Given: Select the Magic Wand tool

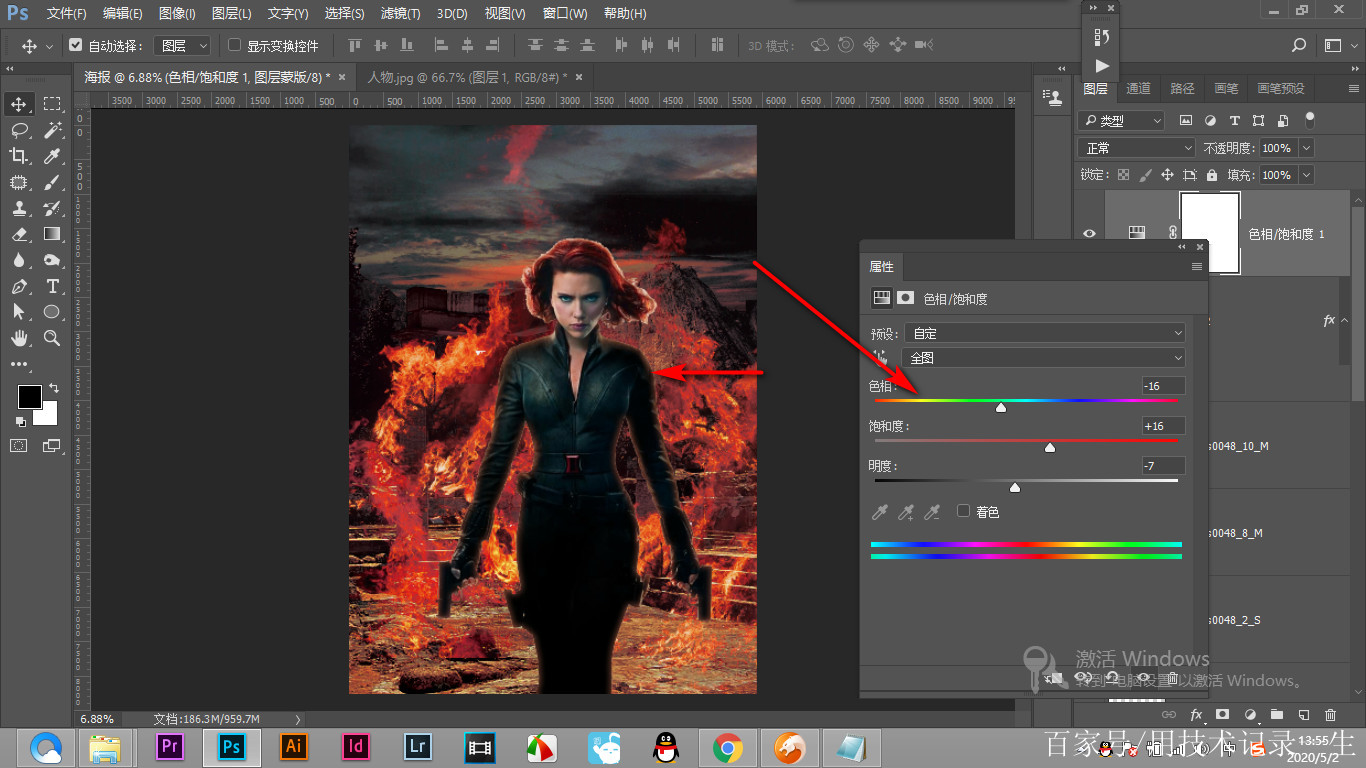Looking at the screenshot, I should (52, 130).
